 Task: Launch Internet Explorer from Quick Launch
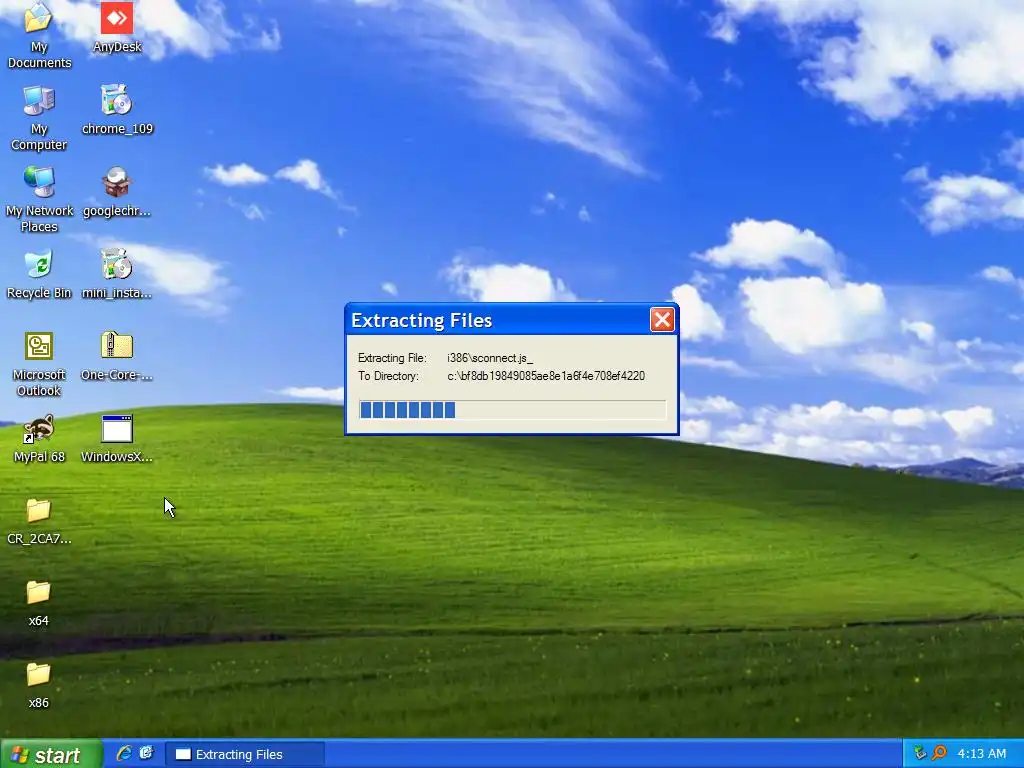click(x=124, y=754)
